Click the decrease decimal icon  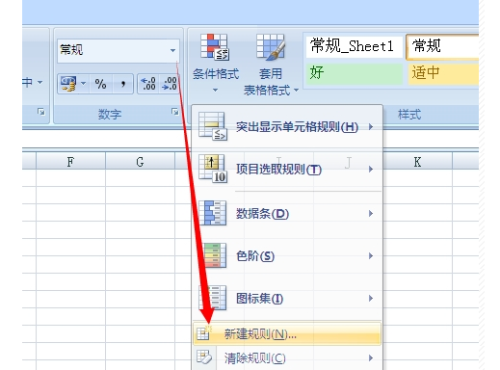click(x=169, y=84)
